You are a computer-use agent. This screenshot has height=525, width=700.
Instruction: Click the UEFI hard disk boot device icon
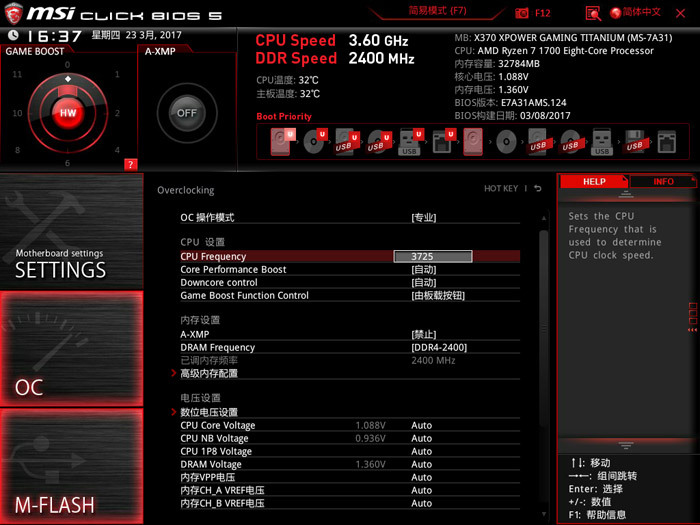(282, 142)
